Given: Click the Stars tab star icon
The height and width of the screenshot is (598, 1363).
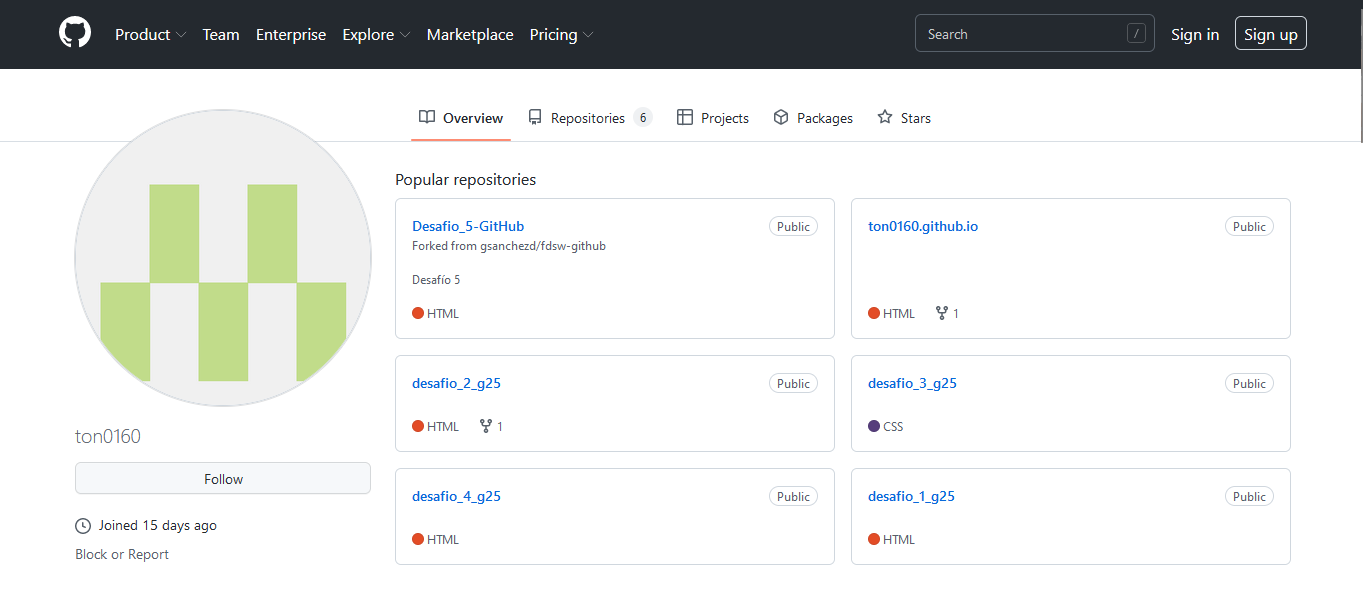Looking at the screenshot, I should click(x=885, y=117).
